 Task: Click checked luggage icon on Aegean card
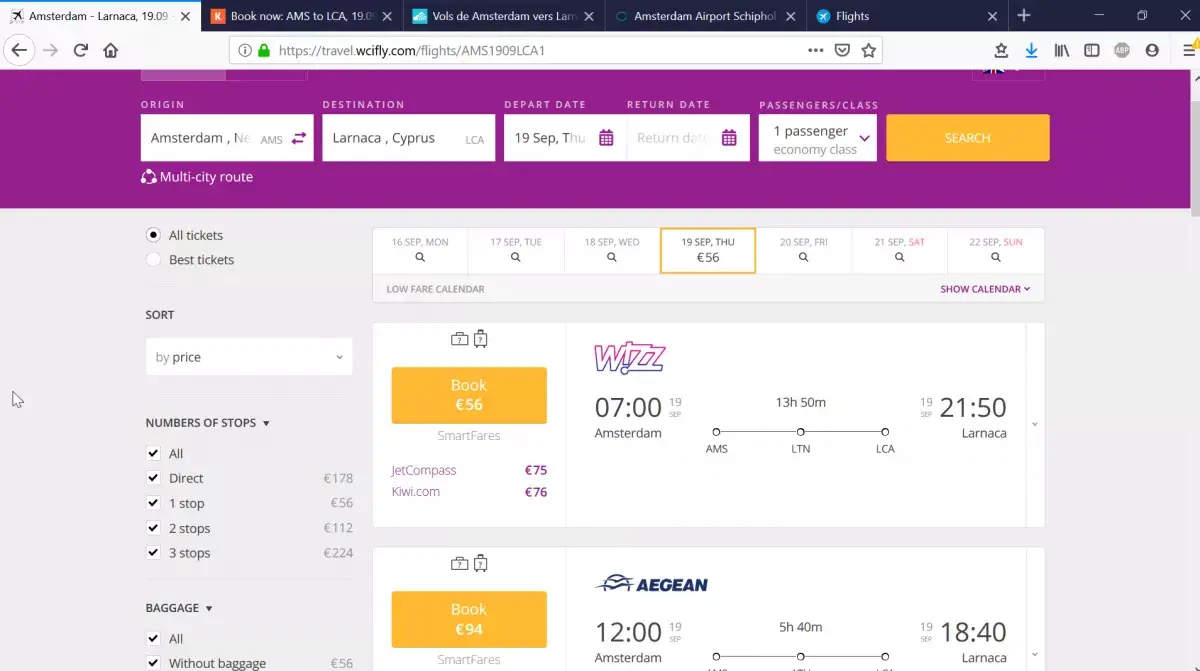(x=480, y=563)
